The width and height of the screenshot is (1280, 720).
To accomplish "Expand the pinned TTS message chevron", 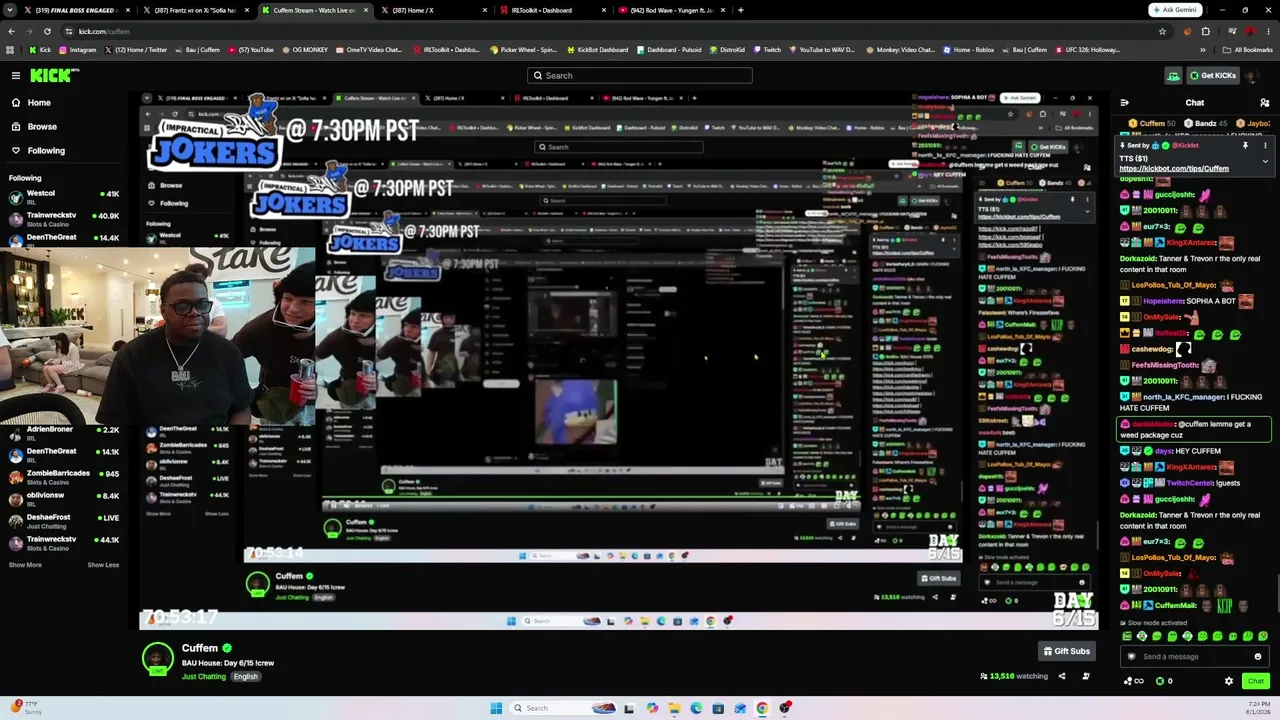I will click(x=1265, y=161).
